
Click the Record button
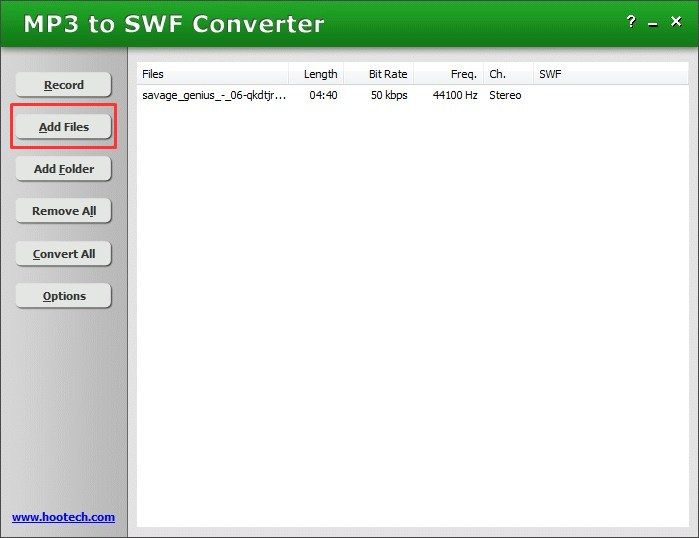pyautogui.click(x=63, y=85)
